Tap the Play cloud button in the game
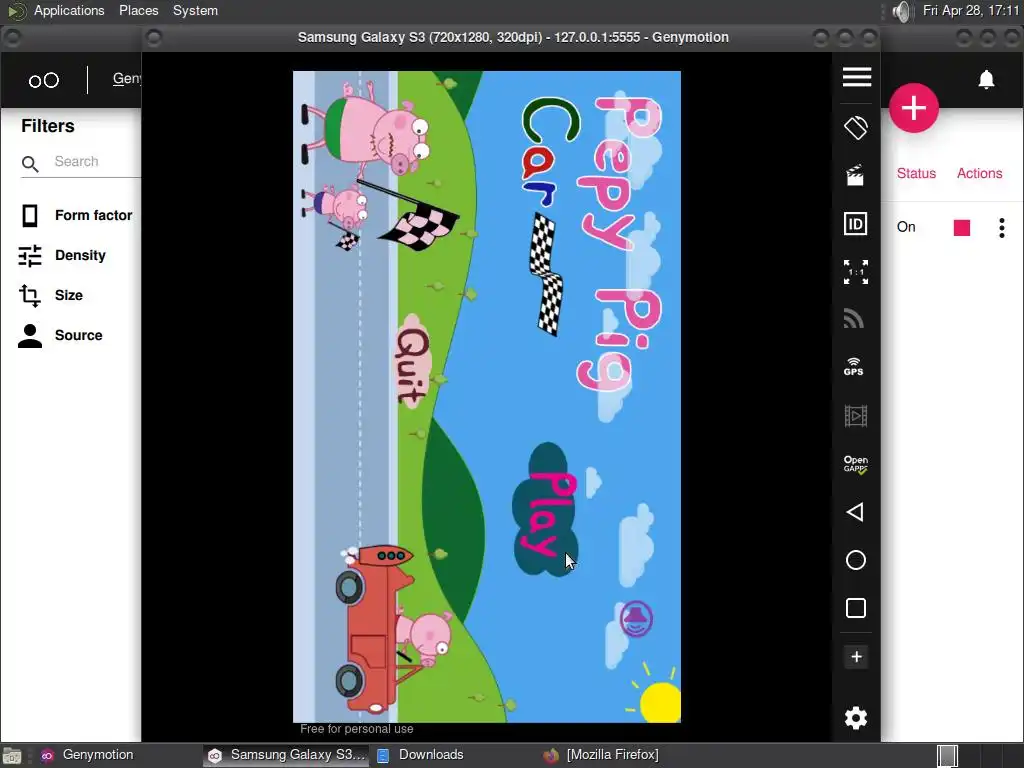 click(x=546, y=510)
